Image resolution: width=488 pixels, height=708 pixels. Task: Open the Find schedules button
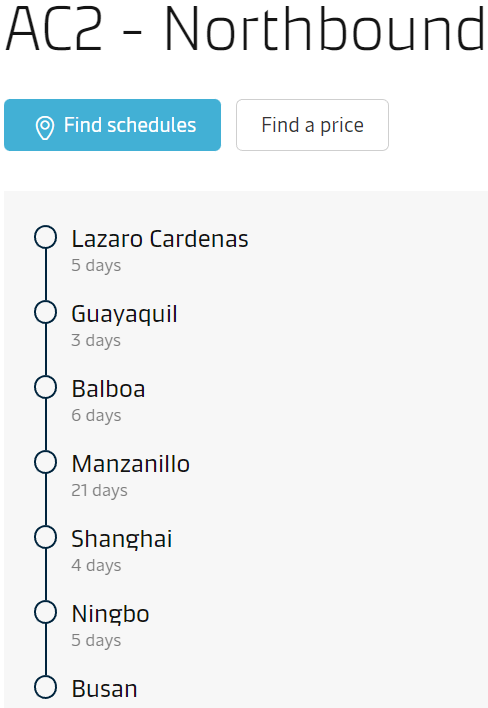click(112, 125)
